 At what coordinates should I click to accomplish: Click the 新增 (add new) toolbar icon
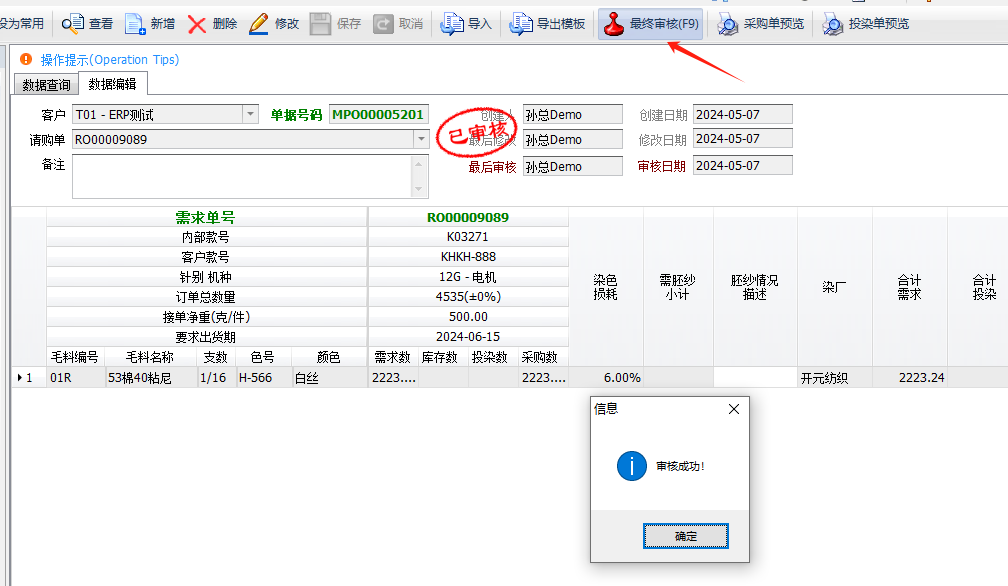coord(135,24)
